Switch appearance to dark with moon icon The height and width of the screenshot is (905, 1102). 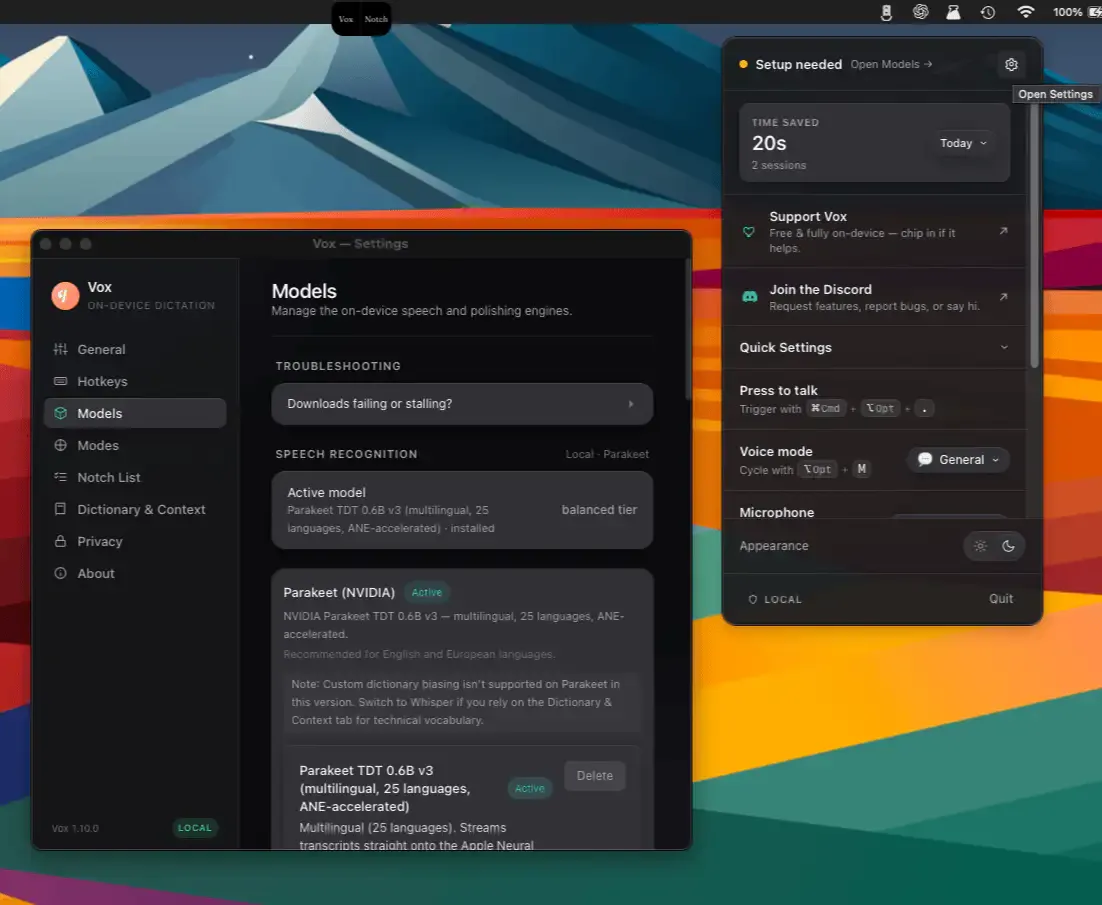1009,546
